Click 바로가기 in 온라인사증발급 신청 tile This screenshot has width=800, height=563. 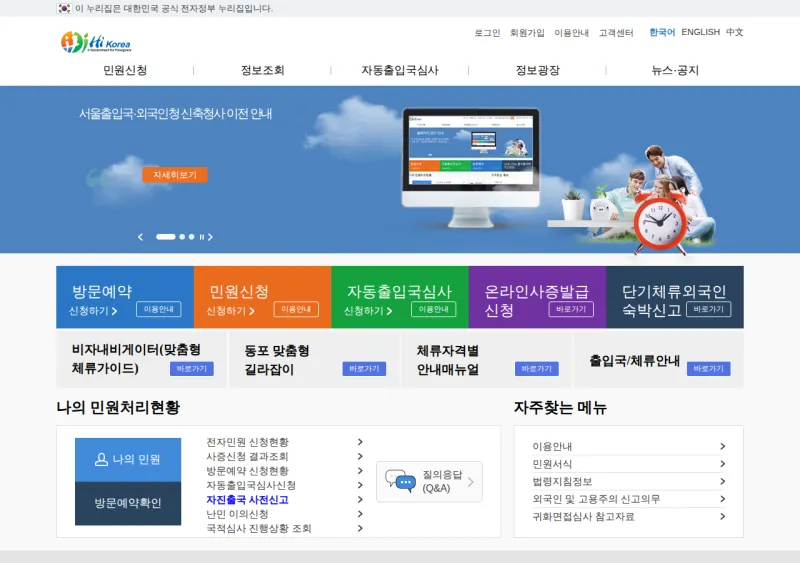[x=571, y=309]
